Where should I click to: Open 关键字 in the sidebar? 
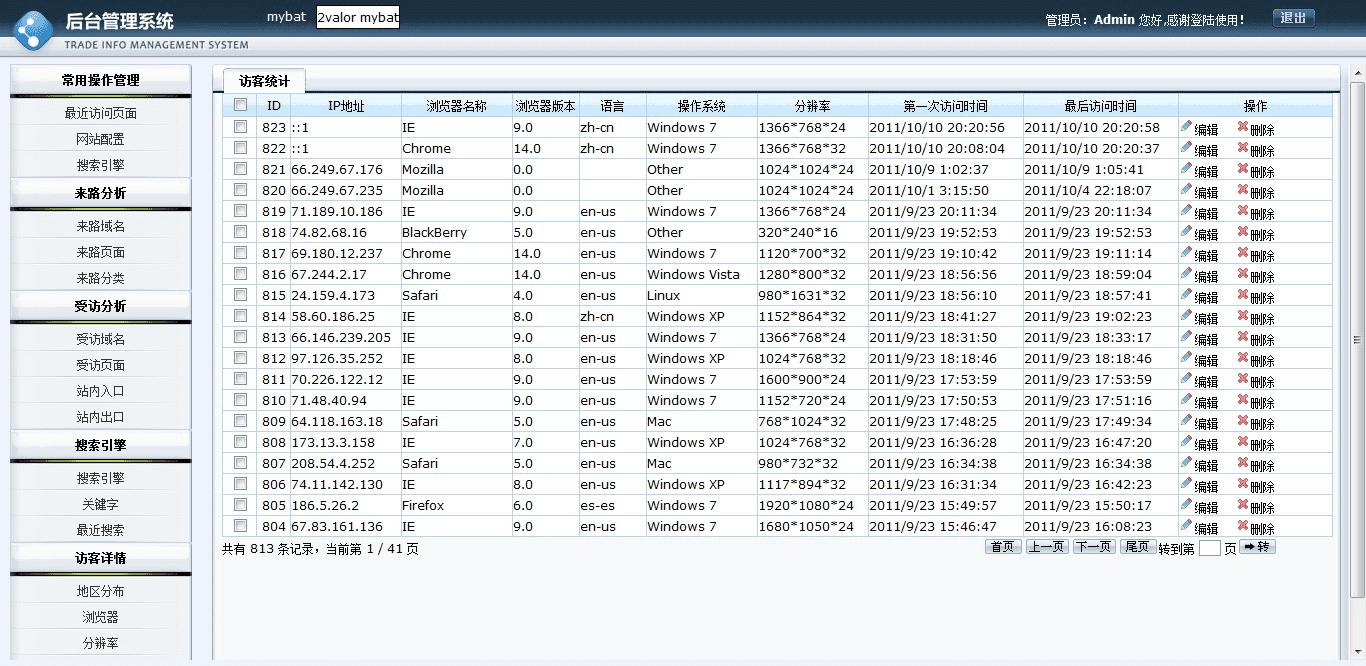point(100,505)
